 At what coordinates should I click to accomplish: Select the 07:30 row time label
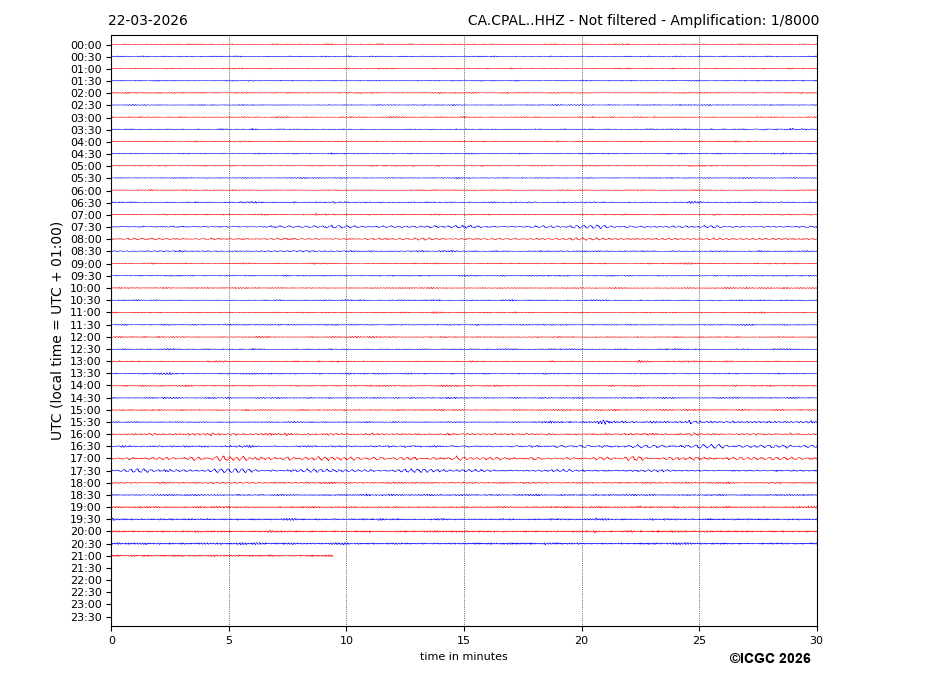click(86, 227)
